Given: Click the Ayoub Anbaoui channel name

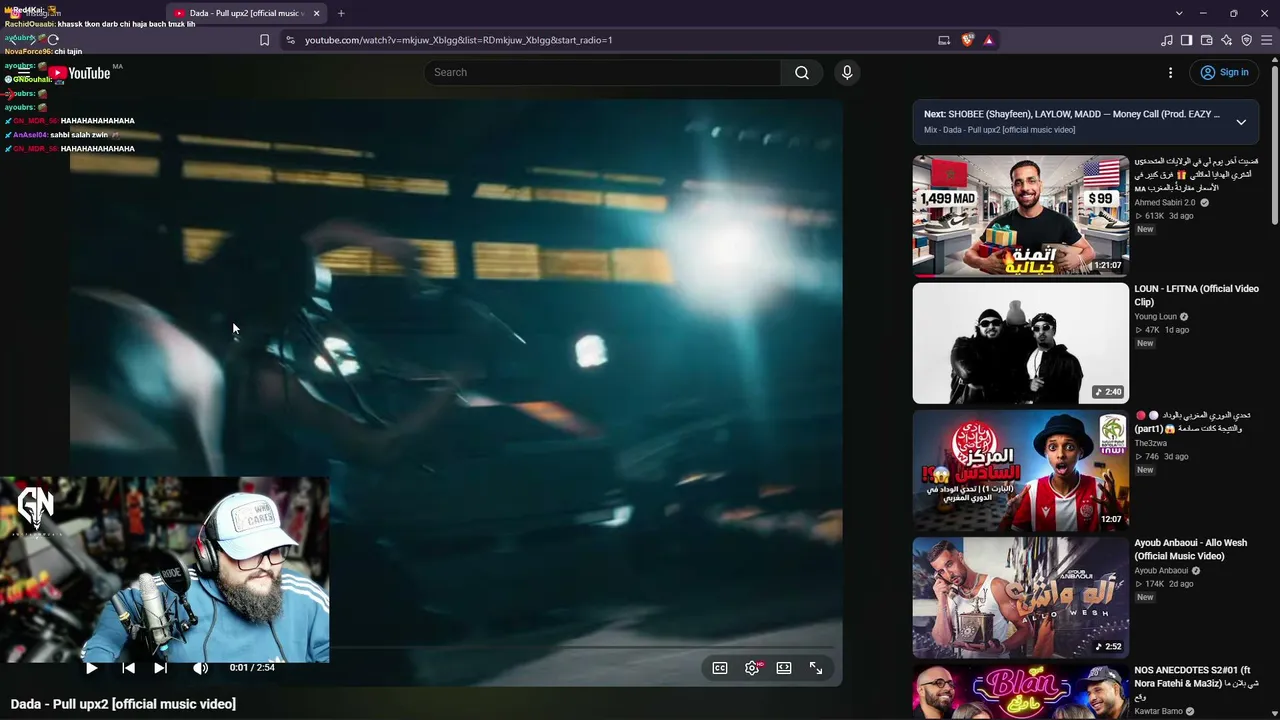Looking at the screenshot, I should [x=1161, y=571].
